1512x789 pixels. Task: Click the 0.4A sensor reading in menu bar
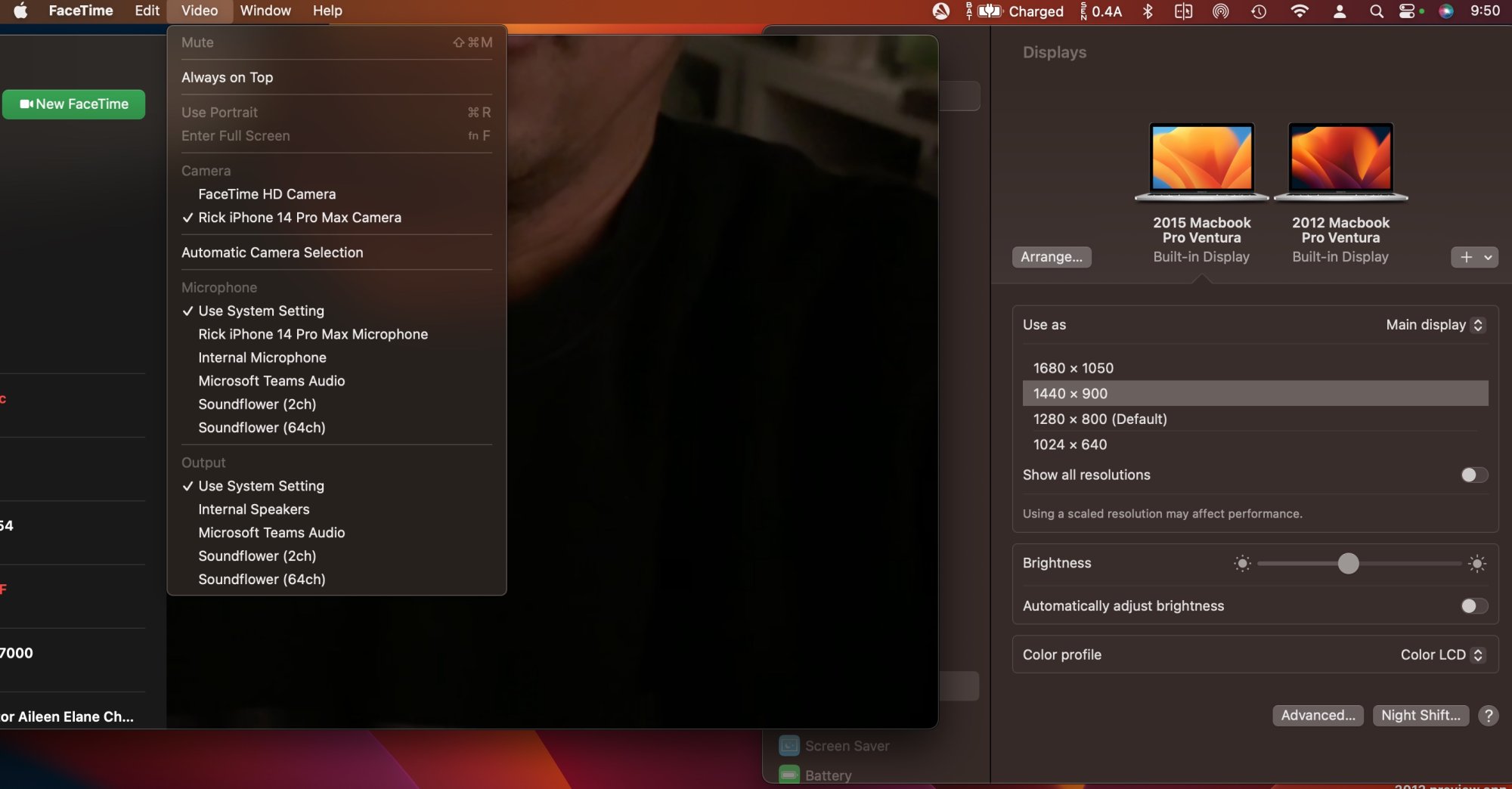[x=1100, y=11]
